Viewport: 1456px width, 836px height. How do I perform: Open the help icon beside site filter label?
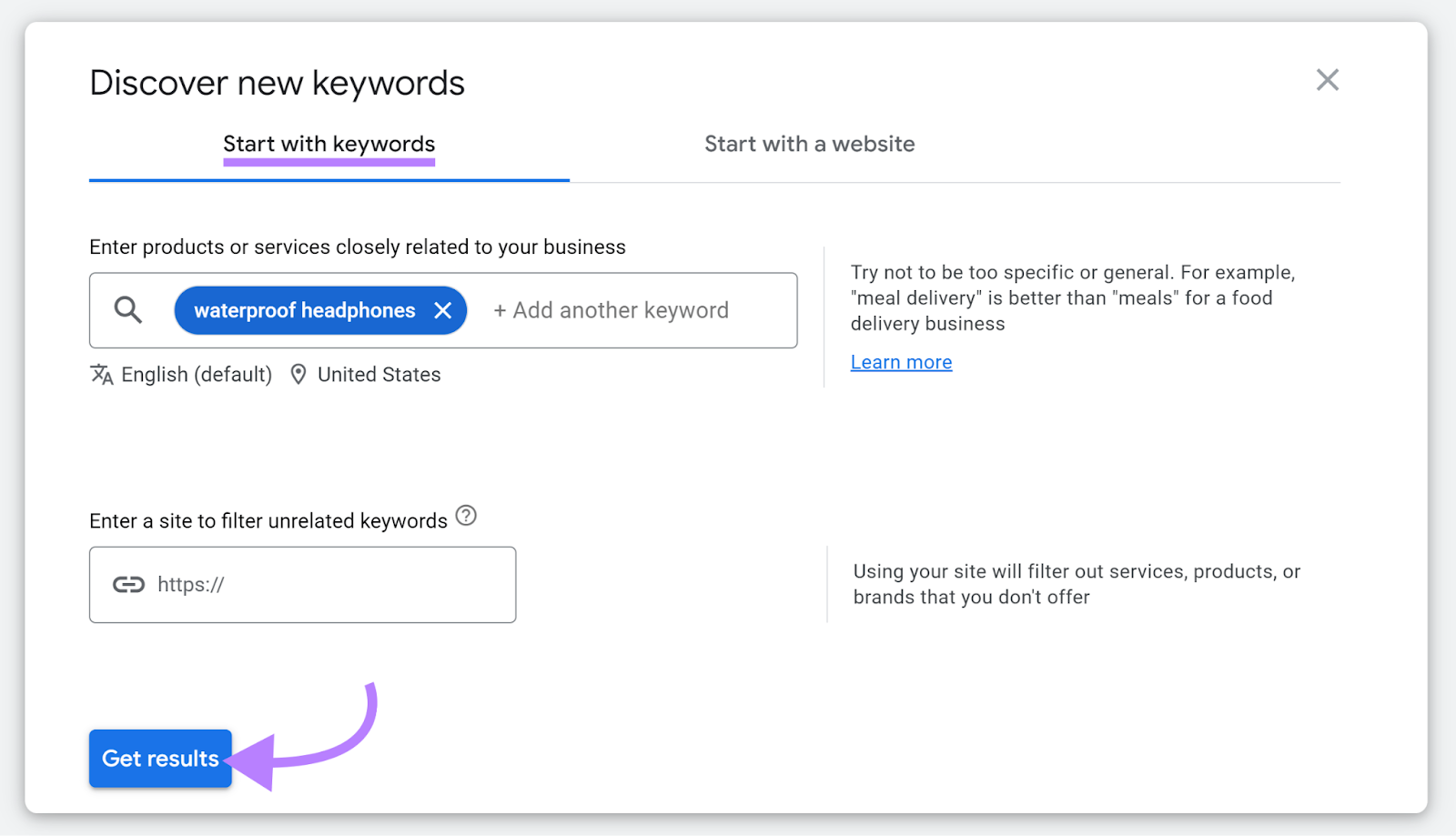(466, 516)
